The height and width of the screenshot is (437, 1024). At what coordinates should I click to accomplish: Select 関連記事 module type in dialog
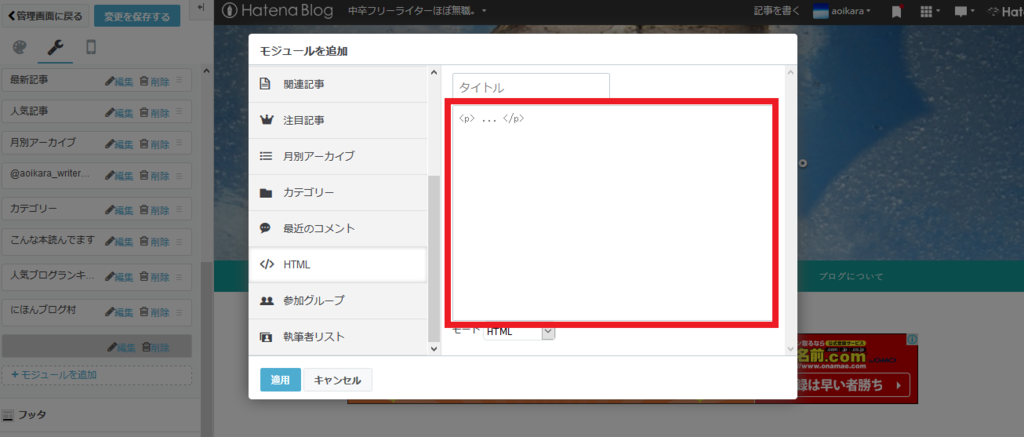(338, 84)
